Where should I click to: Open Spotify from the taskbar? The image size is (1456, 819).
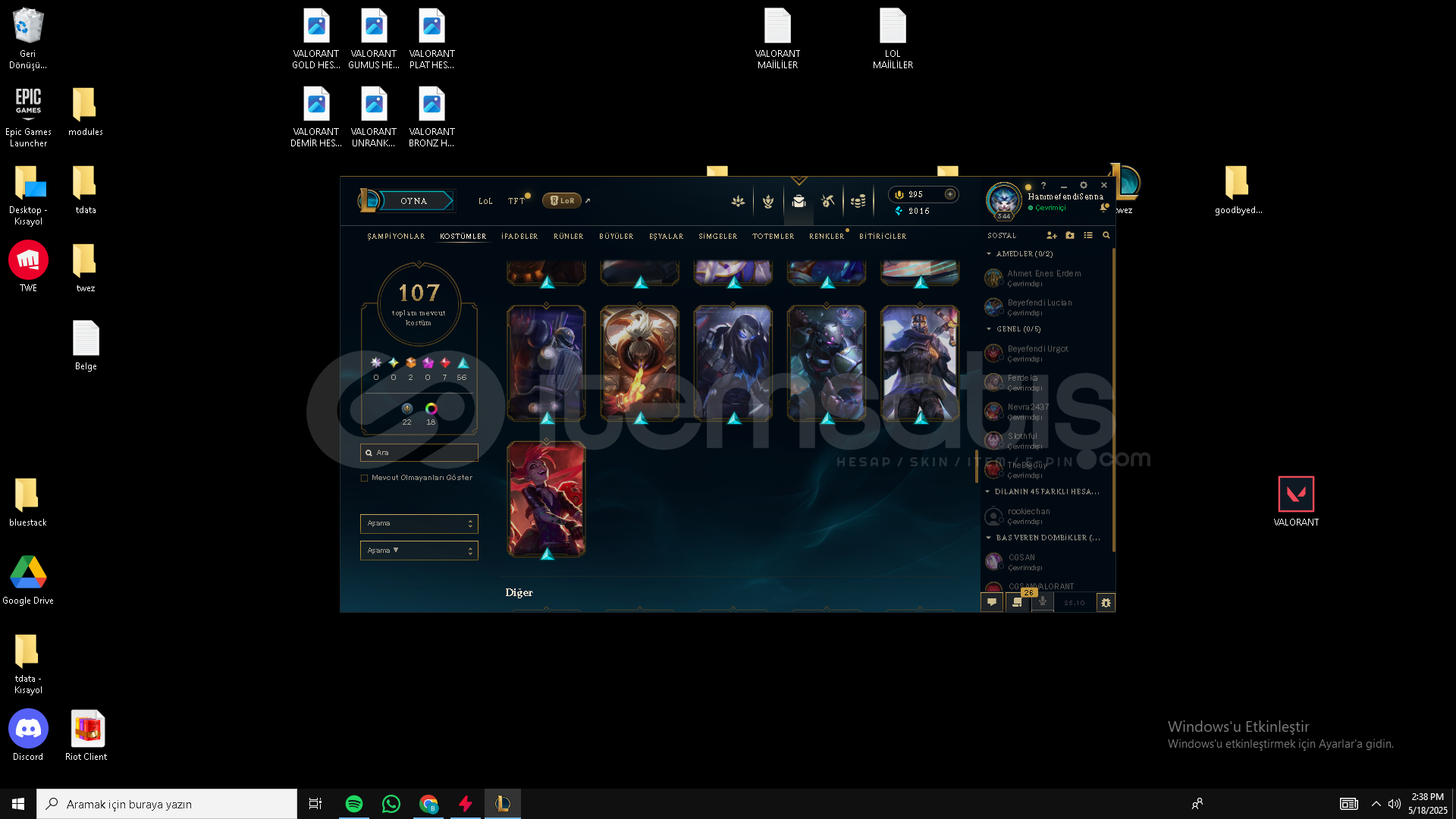coord(354,804)
